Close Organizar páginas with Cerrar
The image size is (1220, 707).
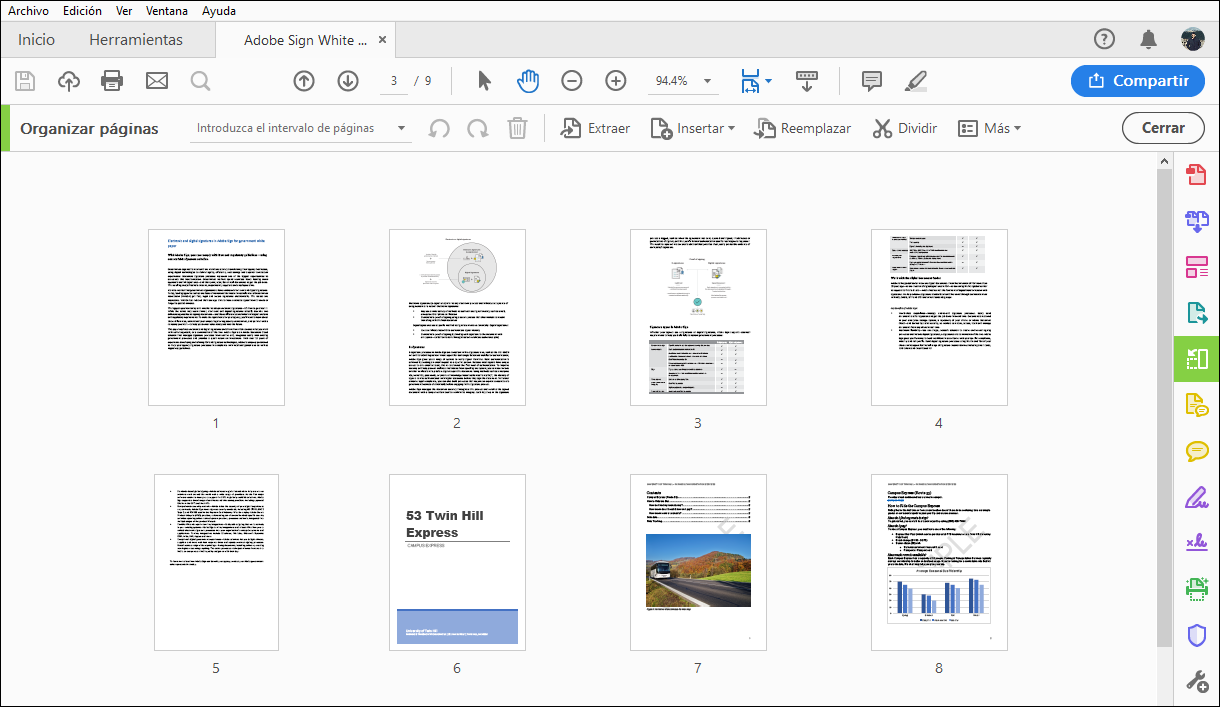[1163, 128]
